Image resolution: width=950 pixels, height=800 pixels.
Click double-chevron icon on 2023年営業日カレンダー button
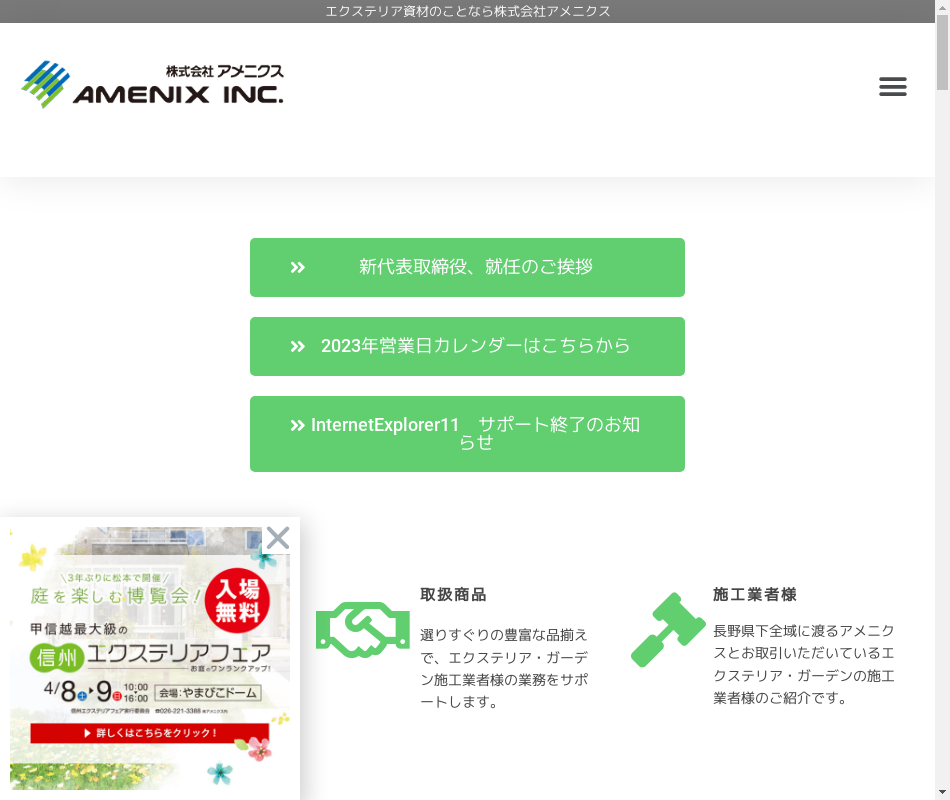[x=298, y=347]
